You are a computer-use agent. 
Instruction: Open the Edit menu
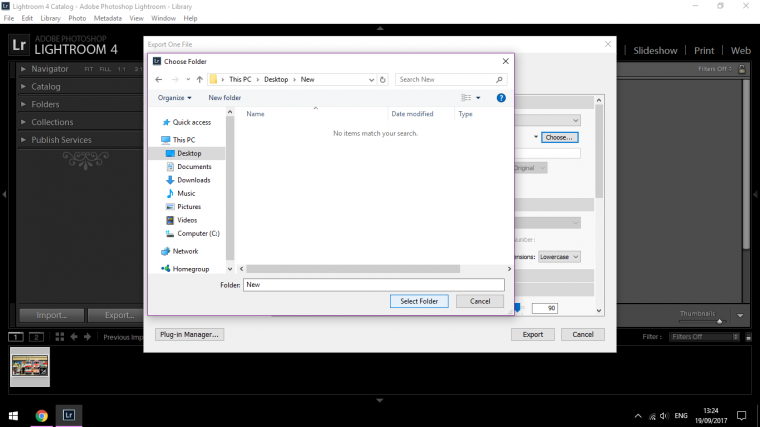27,18
